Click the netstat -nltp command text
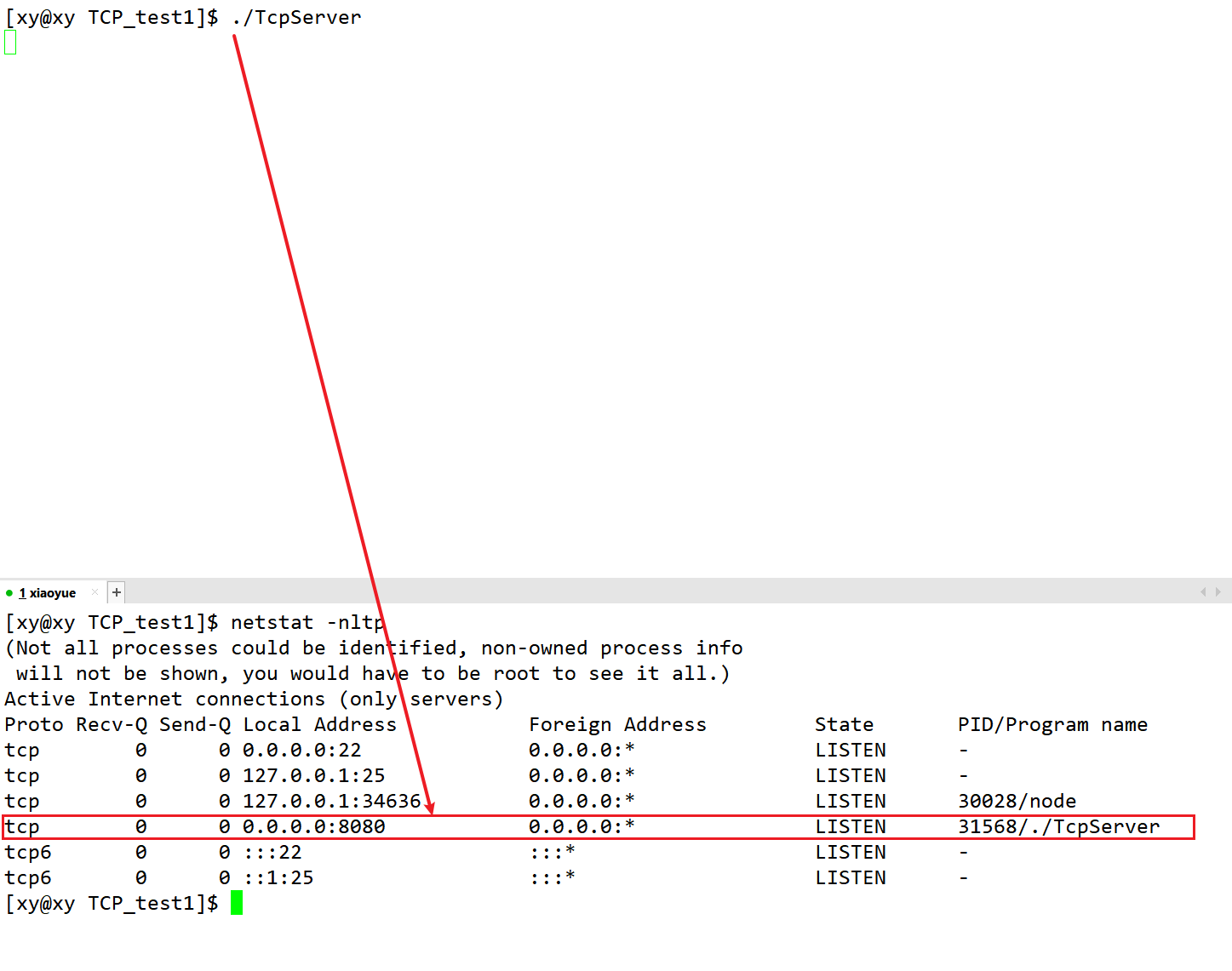 (x=307, y=623)
